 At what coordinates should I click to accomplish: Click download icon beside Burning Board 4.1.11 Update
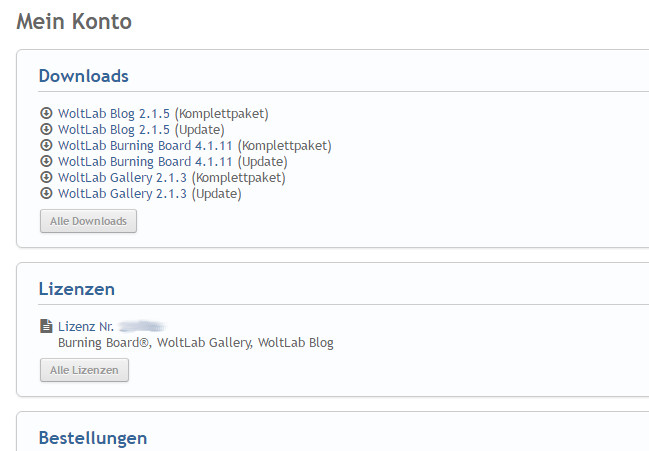[x=45, y=161]
